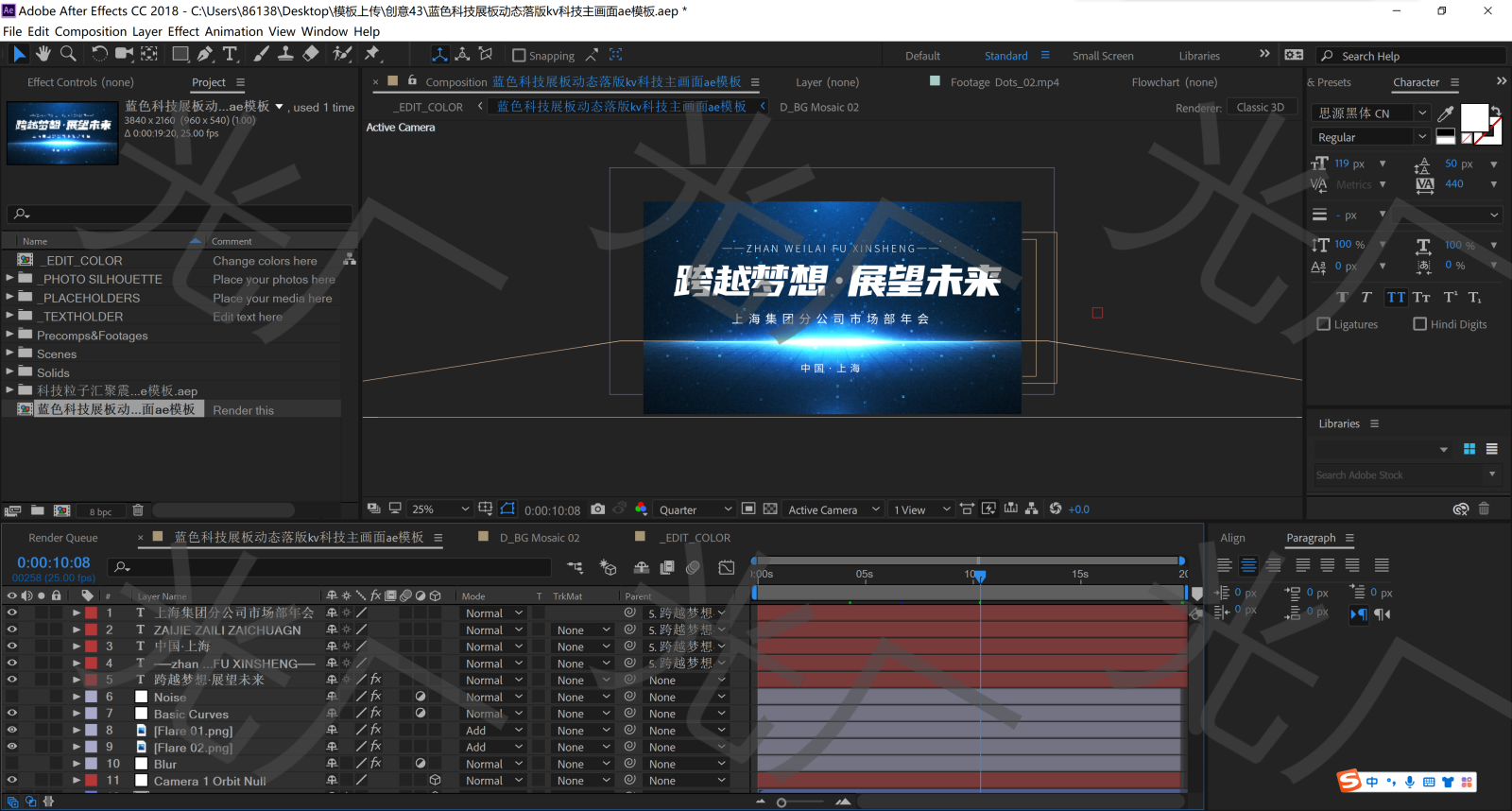Enable the Snapping checkbox
The image size is (1512, 811).
point(519,56)
